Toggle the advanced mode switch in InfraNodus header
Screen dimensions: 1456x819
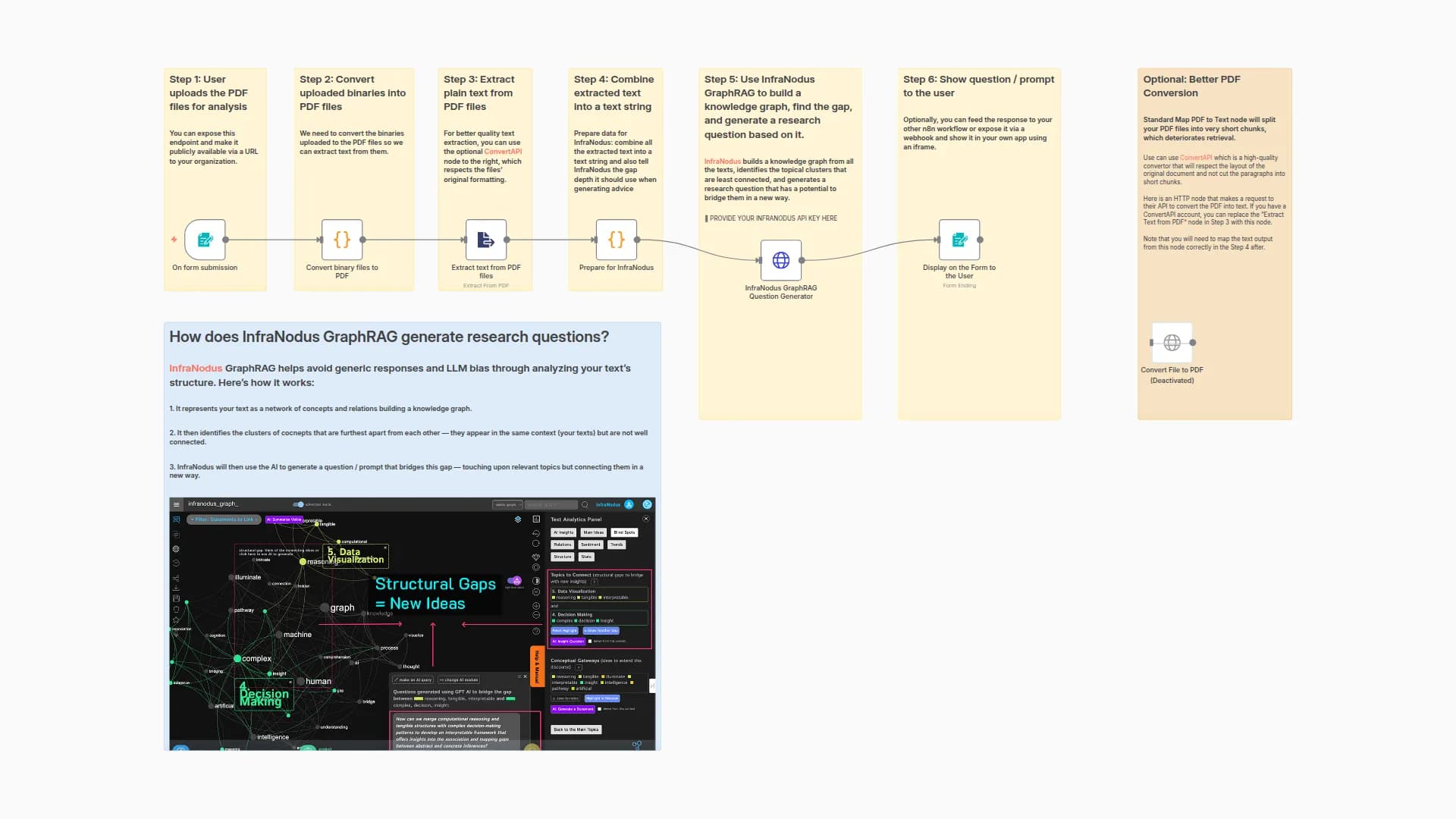pyautogui.click(x=298, y=504)
